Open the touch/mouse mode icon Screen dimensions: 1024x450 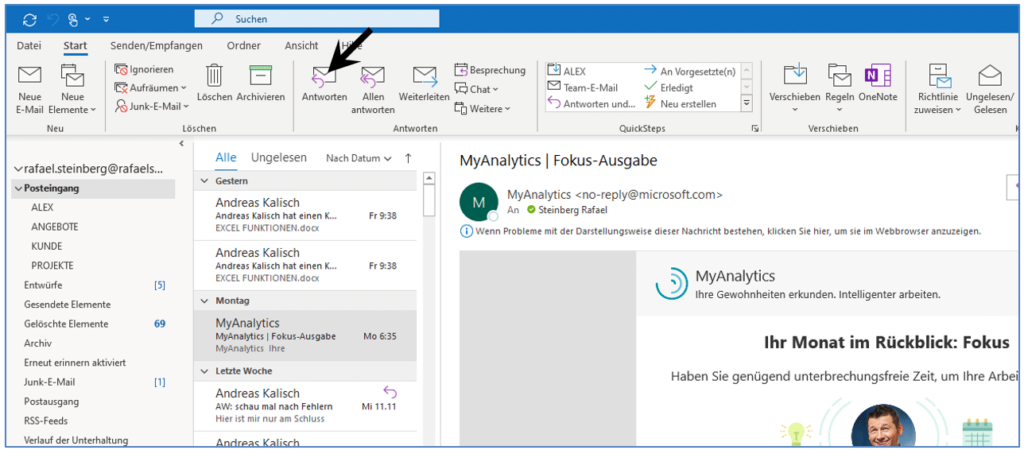point(73,20)
